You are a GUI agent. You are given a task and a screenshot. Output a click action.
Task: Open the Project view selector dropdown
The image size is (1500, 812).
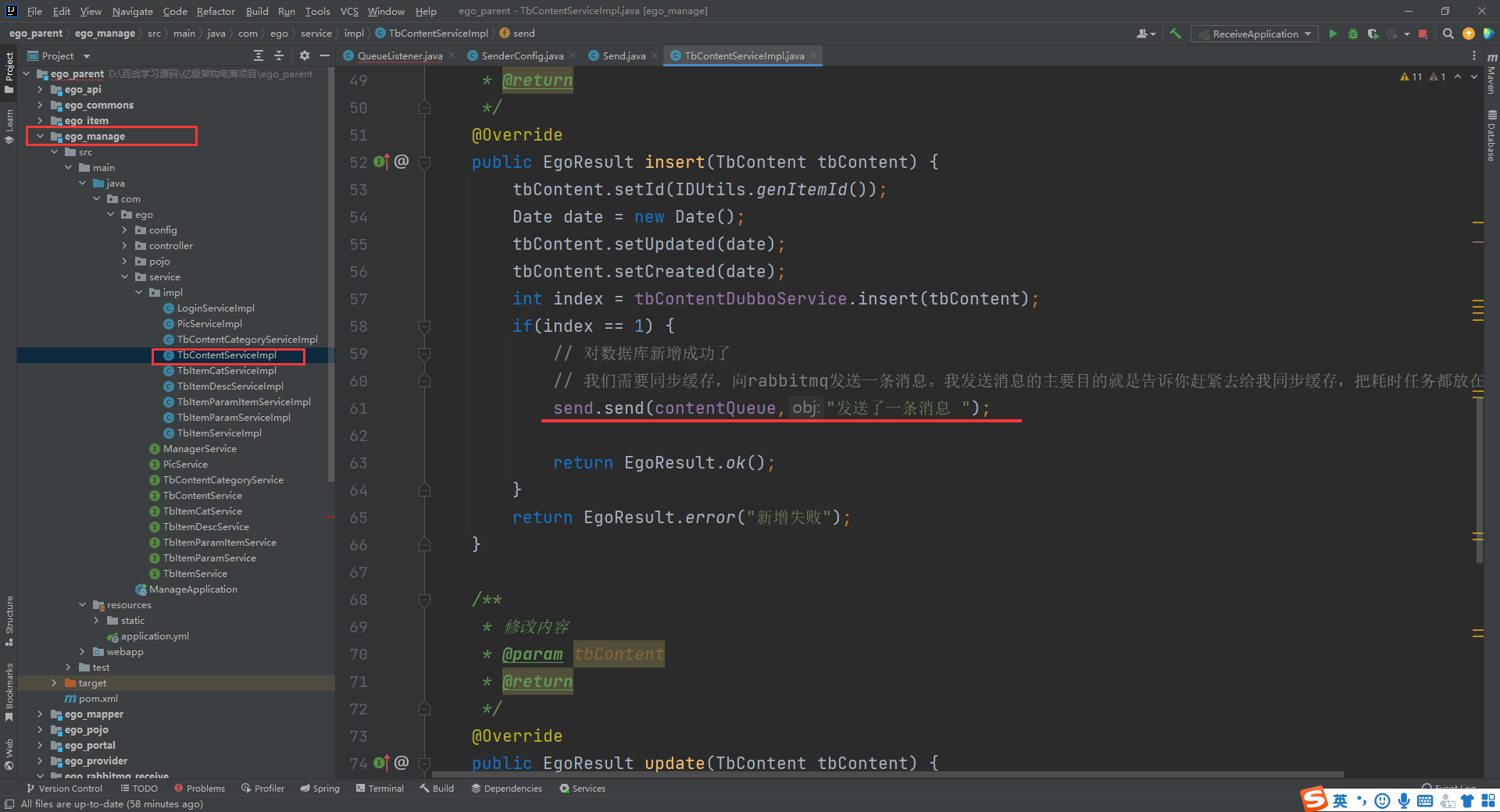pyautogui.click(x=59, y=55)
